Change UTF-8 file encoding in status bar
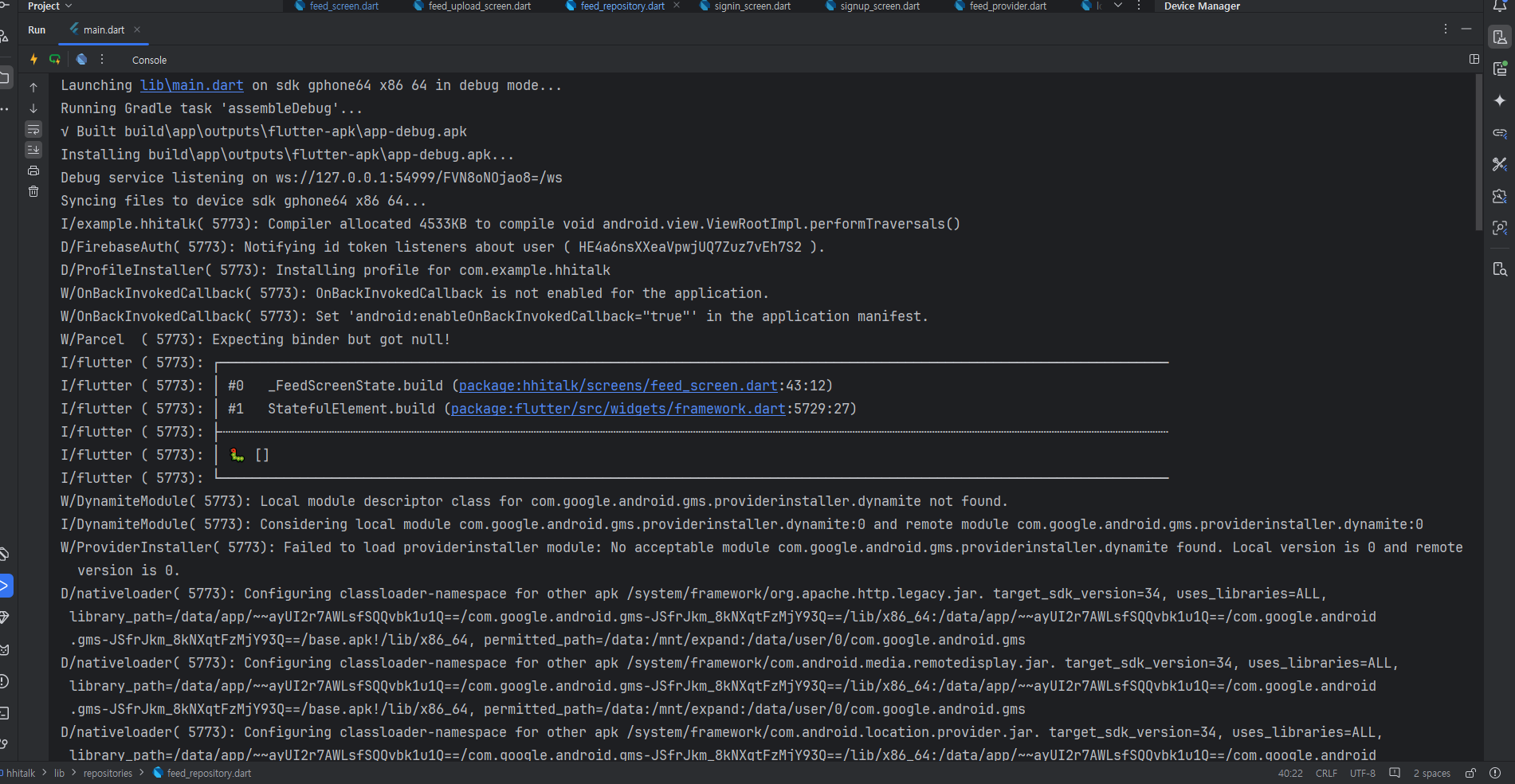Screen dimensions: 1515x784 [1362, 773]
